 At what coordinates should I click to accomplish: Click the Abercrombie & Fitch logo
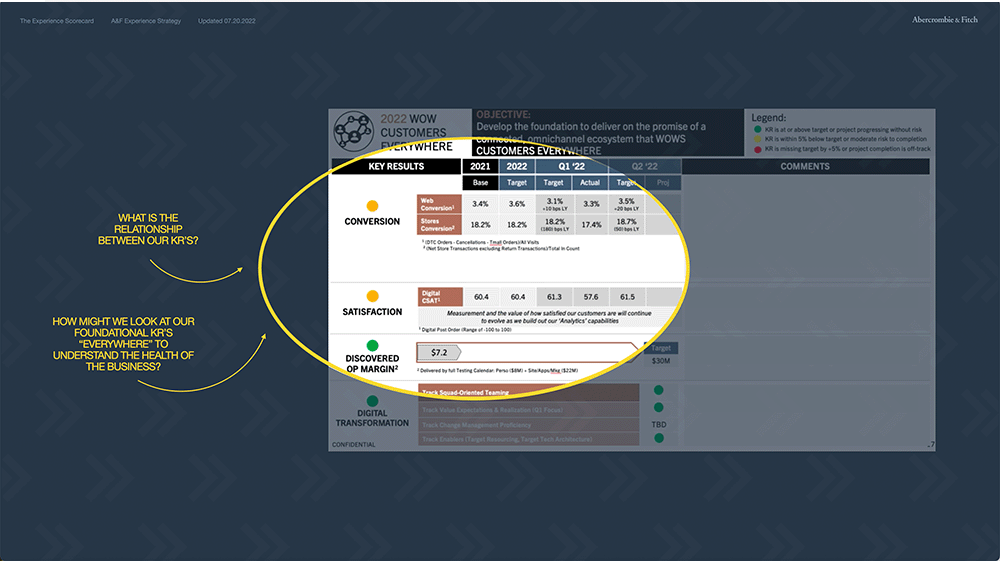tap(945, 20)
